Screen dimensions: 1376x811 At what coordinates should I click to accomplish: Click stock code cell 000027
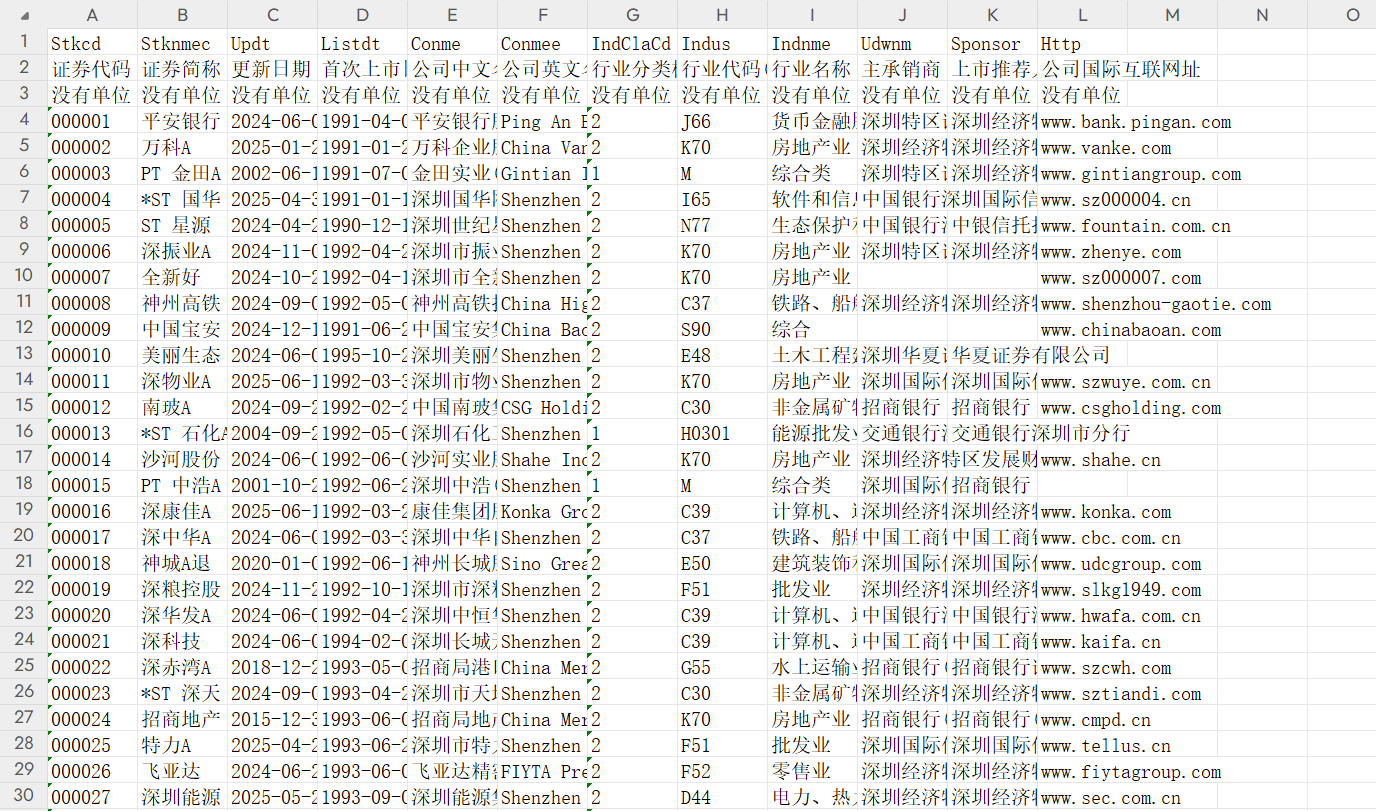(x=93, y=797)
